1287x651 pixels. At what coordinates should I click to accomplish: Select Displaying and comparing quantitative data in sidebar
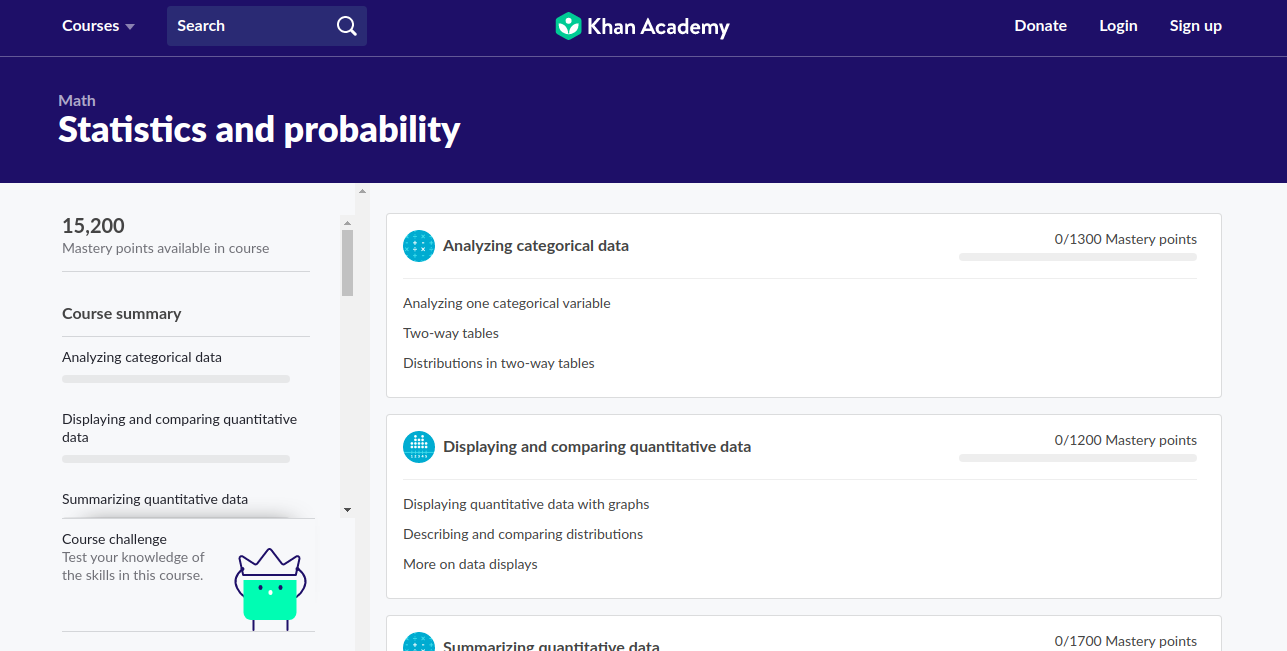click(180, 428)
